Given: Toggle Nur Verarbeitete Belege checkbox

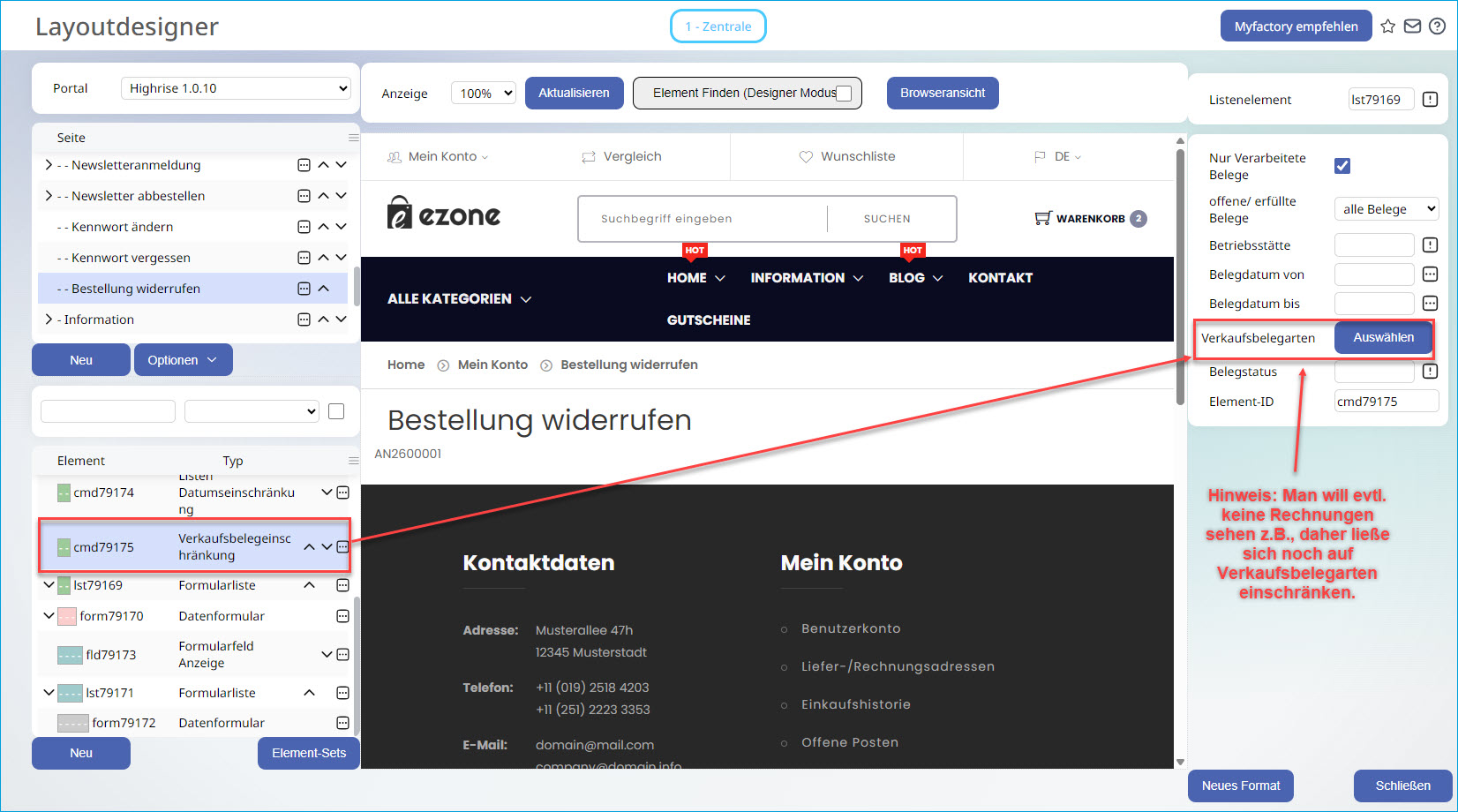Looking at the screenshot, I should pos(1342,166).
